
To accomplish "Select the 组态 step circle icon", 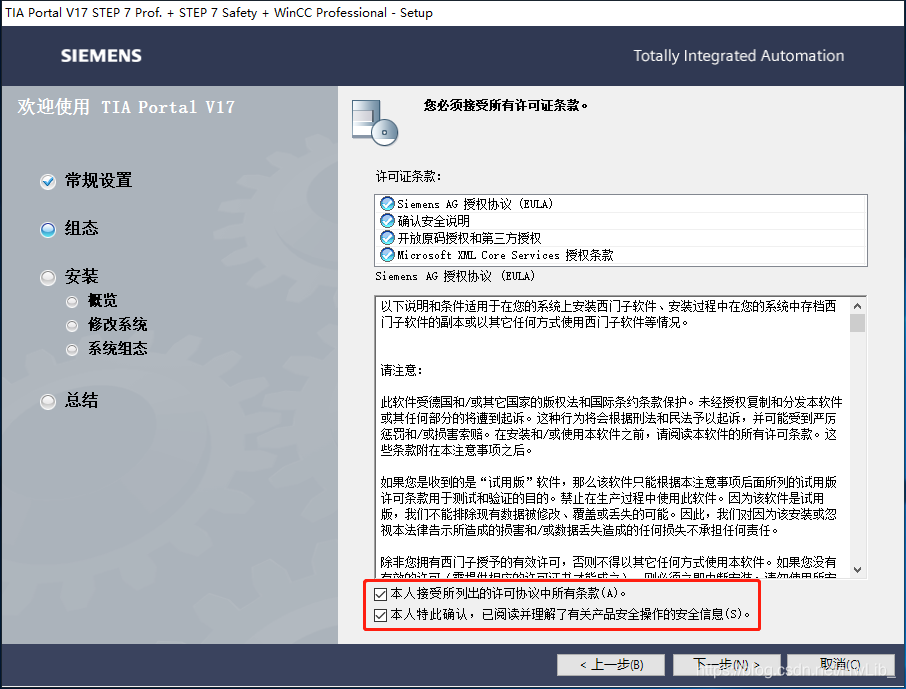I will 47,229.
